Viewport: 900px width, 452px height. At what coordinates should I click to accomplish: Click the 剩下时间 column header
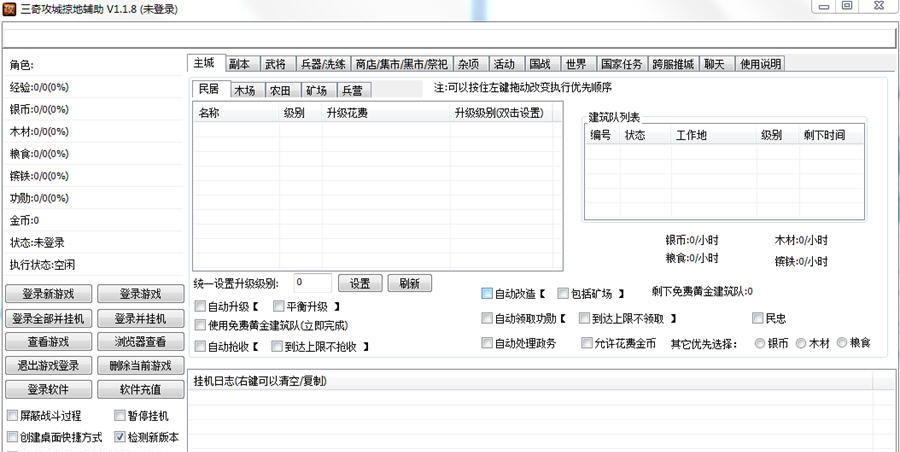coord(831,136)
